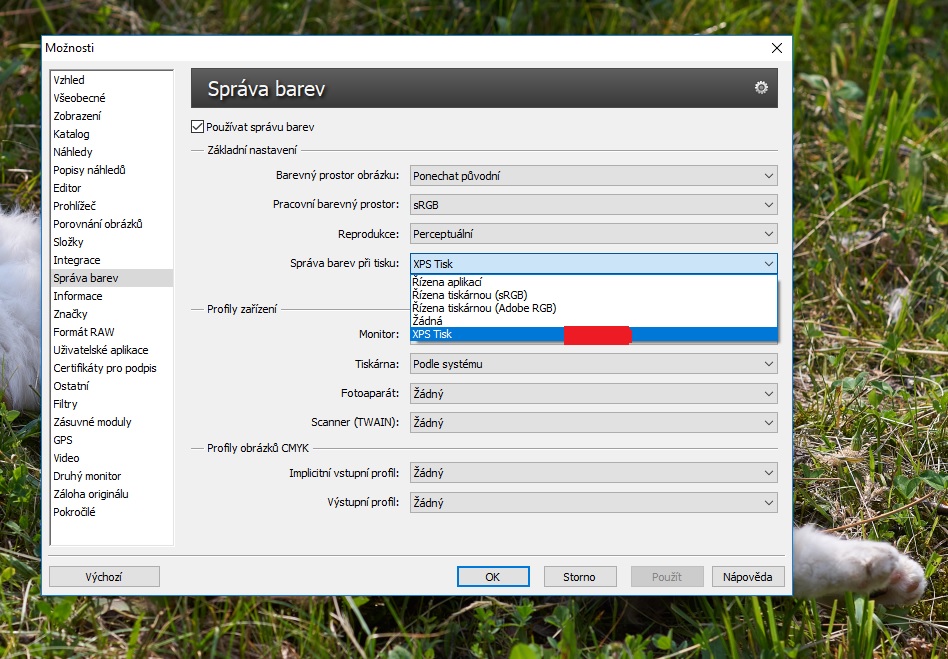This screenshot has width=948, height=659.
Task: Uncheck the Používat správu barev checkbox
Action: tap(197, 127)
